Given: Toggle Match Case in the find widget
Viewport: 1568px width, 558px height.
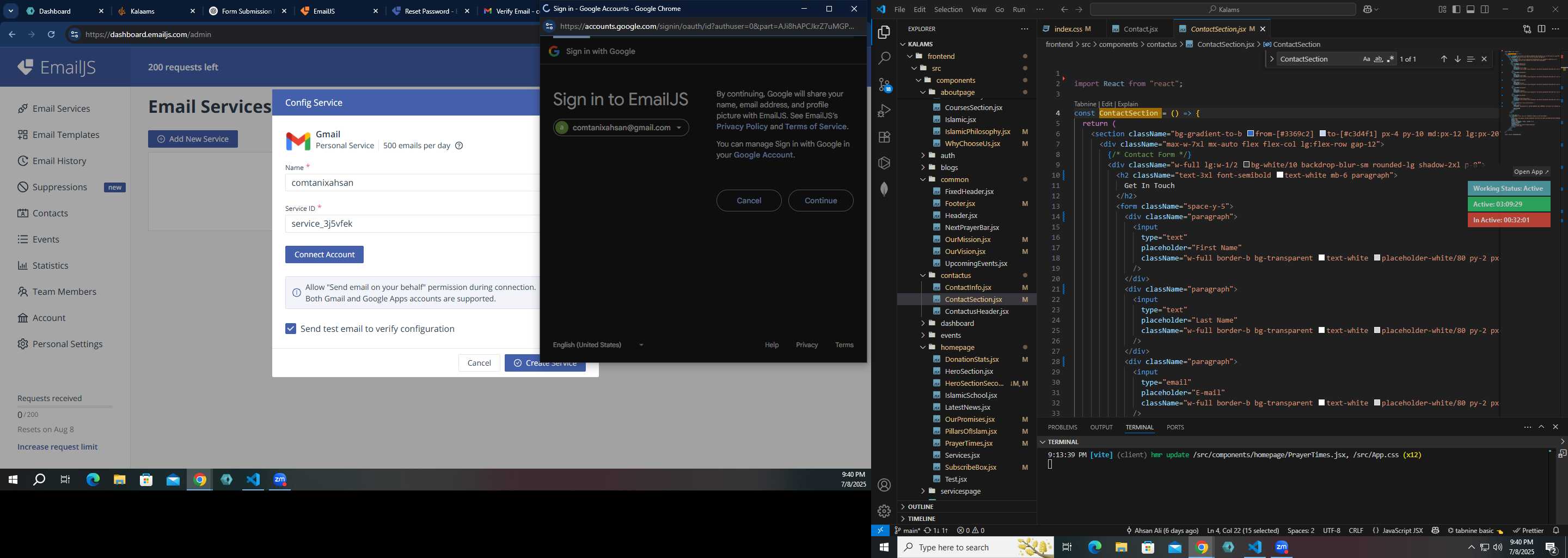Looking at the screenshot, I should tap(1367, 59).
